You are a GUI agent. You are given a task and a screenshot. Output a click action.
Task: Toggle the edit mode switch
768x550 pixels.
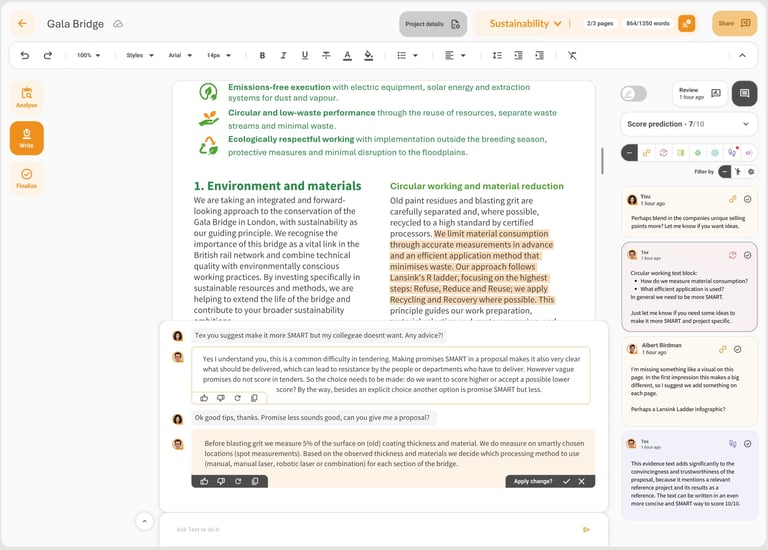point(634,94)
